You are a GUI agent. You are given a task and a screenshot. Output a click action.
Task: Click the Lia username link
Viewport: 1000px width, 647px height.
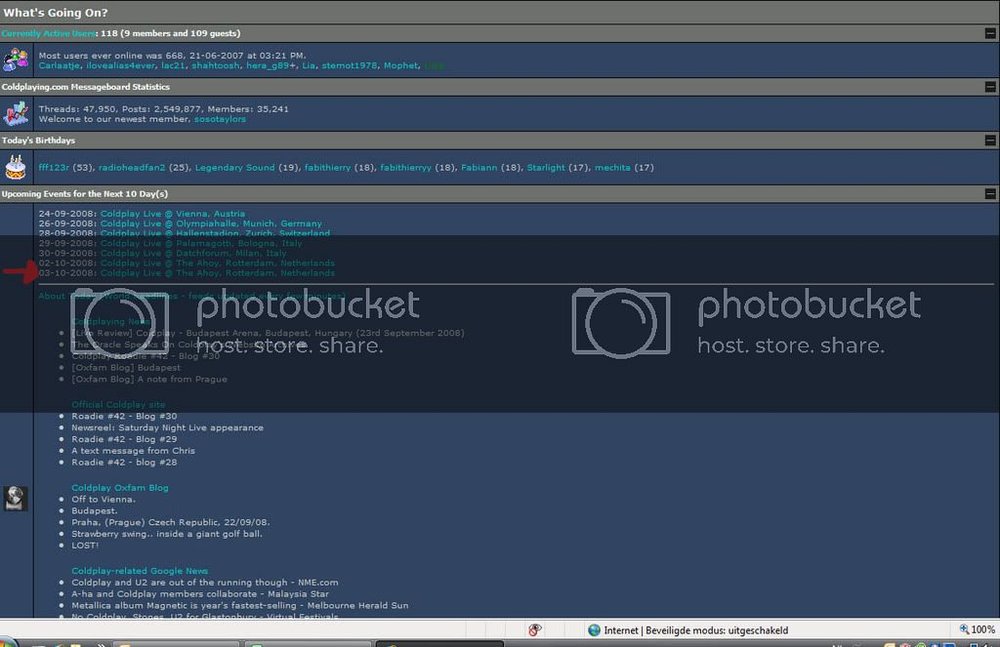pyautogui.click(x=309, y=66)
